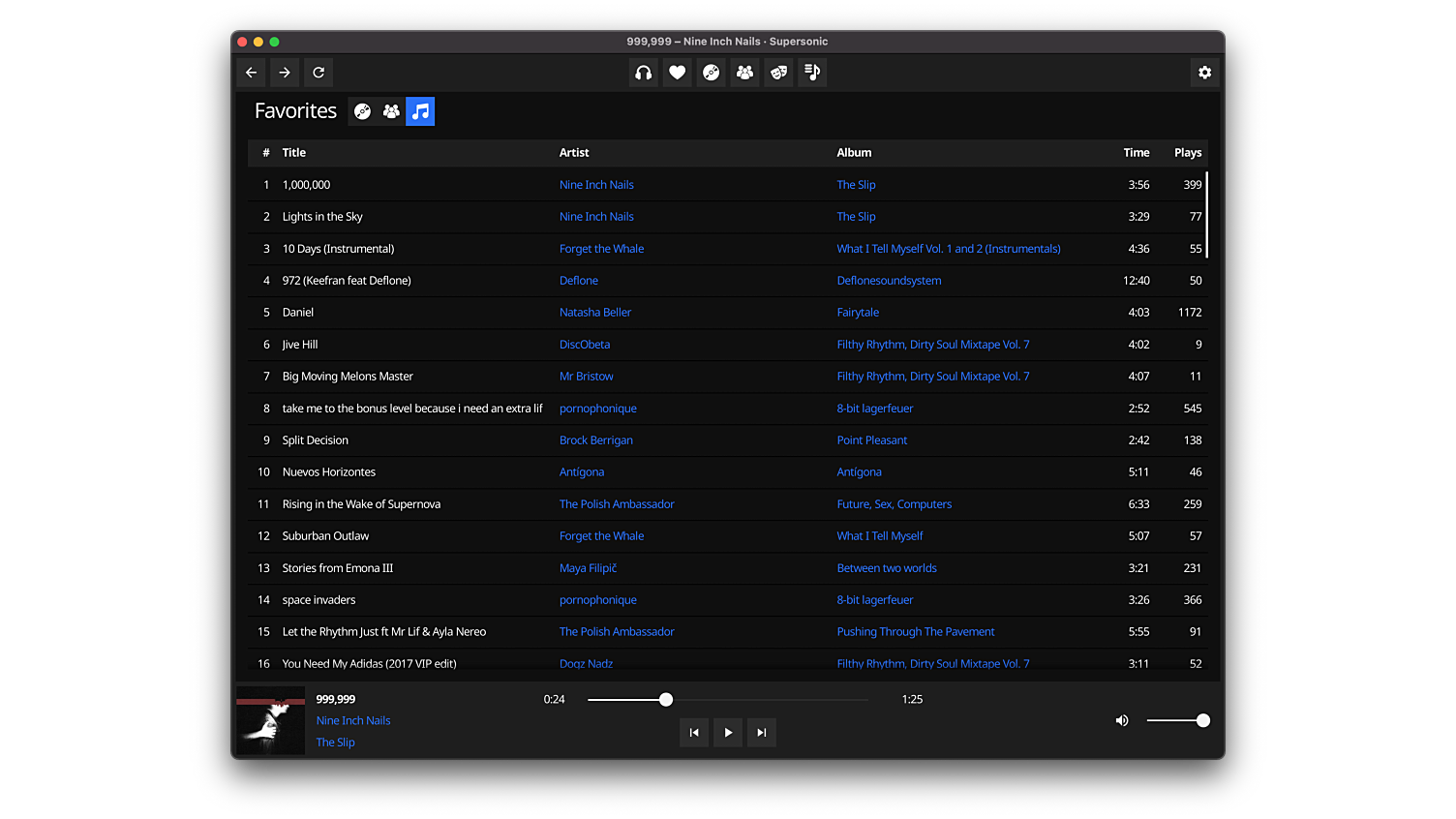Open artist Natasha Beller link
The width and height of the screenshot is (1456, 819).
click(x=595, y=313)
